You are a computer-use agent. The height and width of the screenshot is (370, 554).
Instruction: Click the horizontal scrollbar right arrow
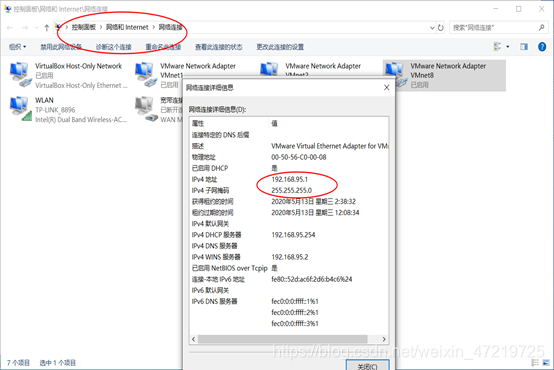(384, 339)
